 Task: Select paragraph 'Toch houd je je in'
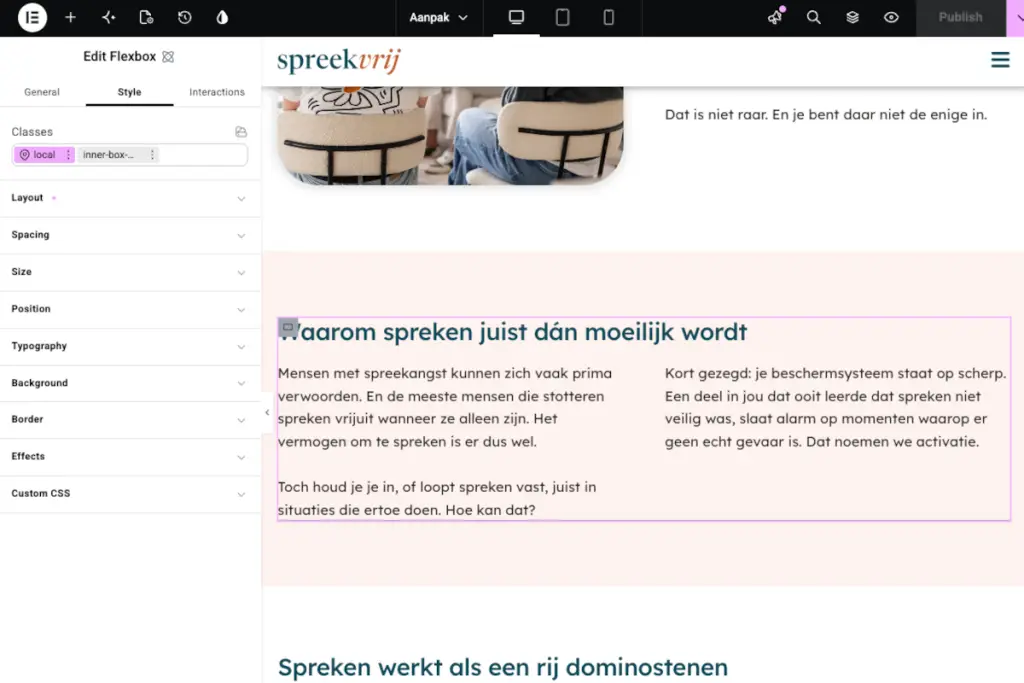(438, 498)
